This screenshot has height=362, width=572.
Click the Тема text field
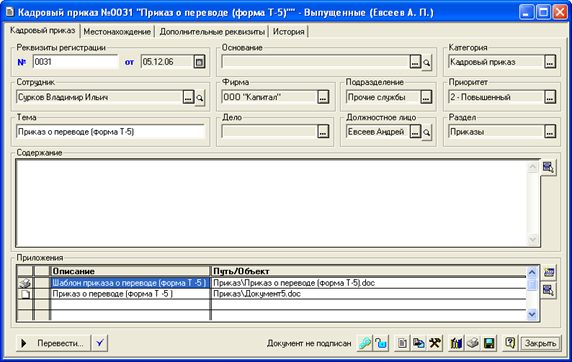click(110, 132)
